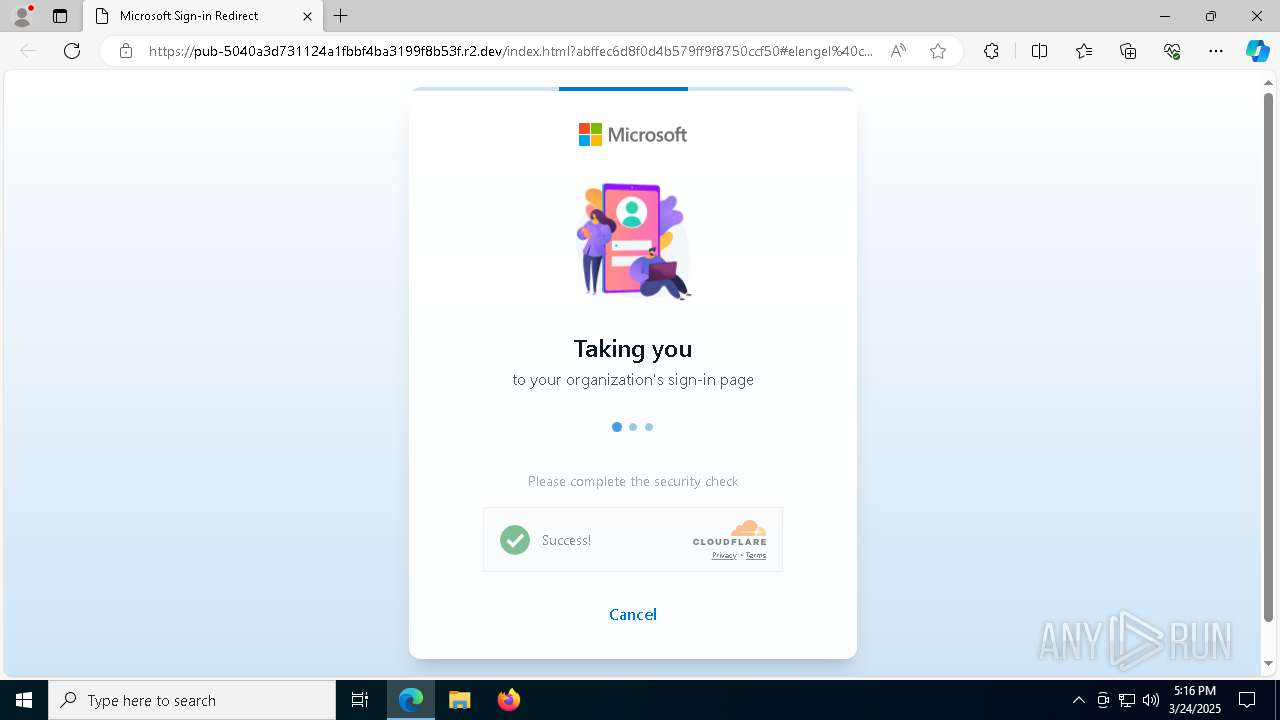Image resolution: width=1280 pixels, height=720 pixels.
Task: Click the scrollbar down arrow
Action: [x=1269, y=663]
